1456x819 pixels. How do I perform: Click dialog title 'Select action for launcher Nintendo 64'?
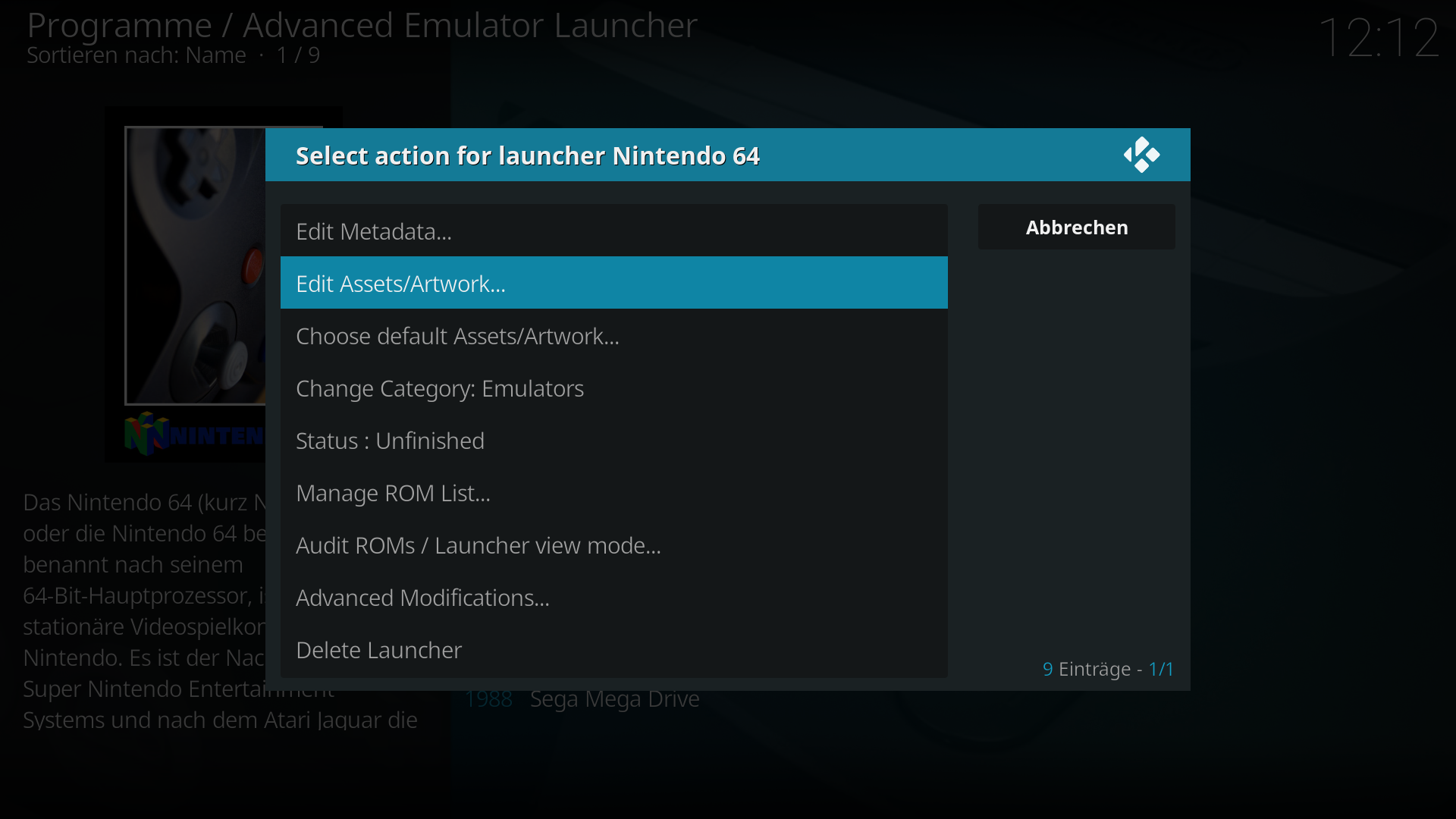tap(528, 155)
